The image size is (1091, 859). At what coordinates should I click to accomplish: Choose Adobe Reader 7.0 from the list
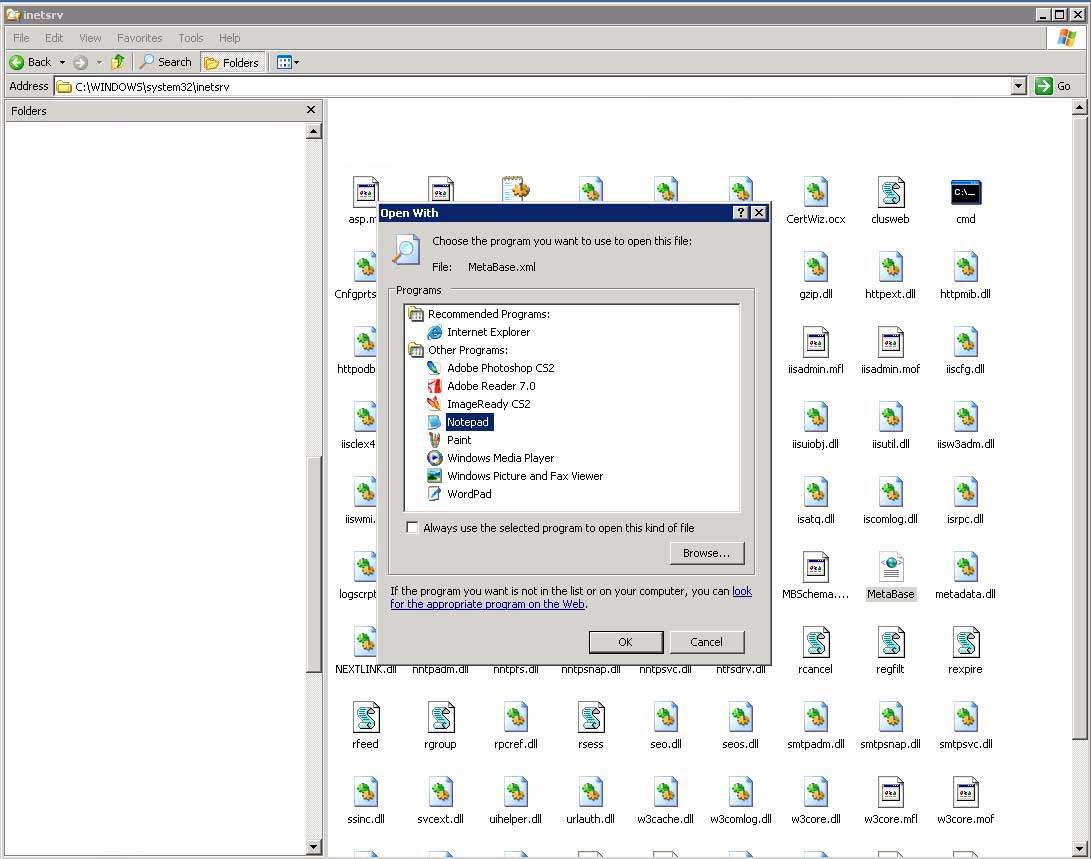481,386
